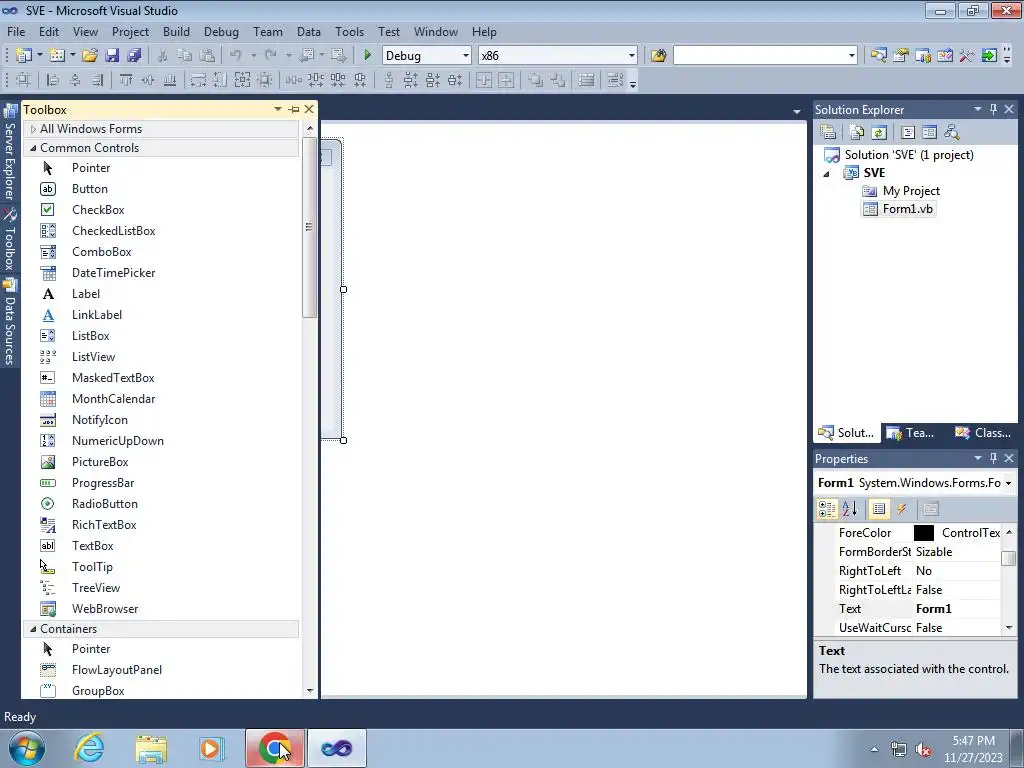The height and width of the screenshot is (768, 1024).
Task: Toggle Show All Files in Solution Explorer
Action: [857, 133]
